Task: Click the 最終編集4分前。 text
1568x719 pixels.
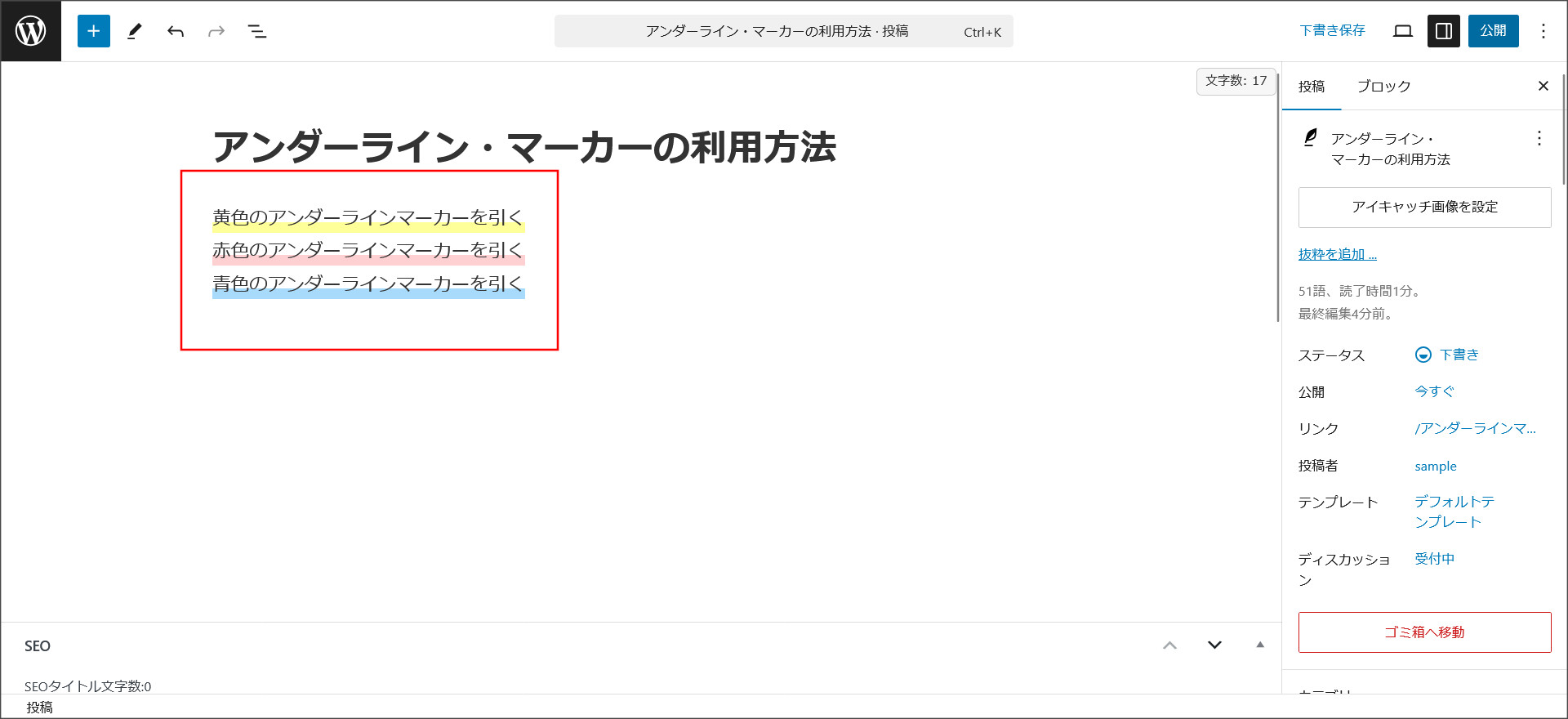Action: tap(1347, 314)
